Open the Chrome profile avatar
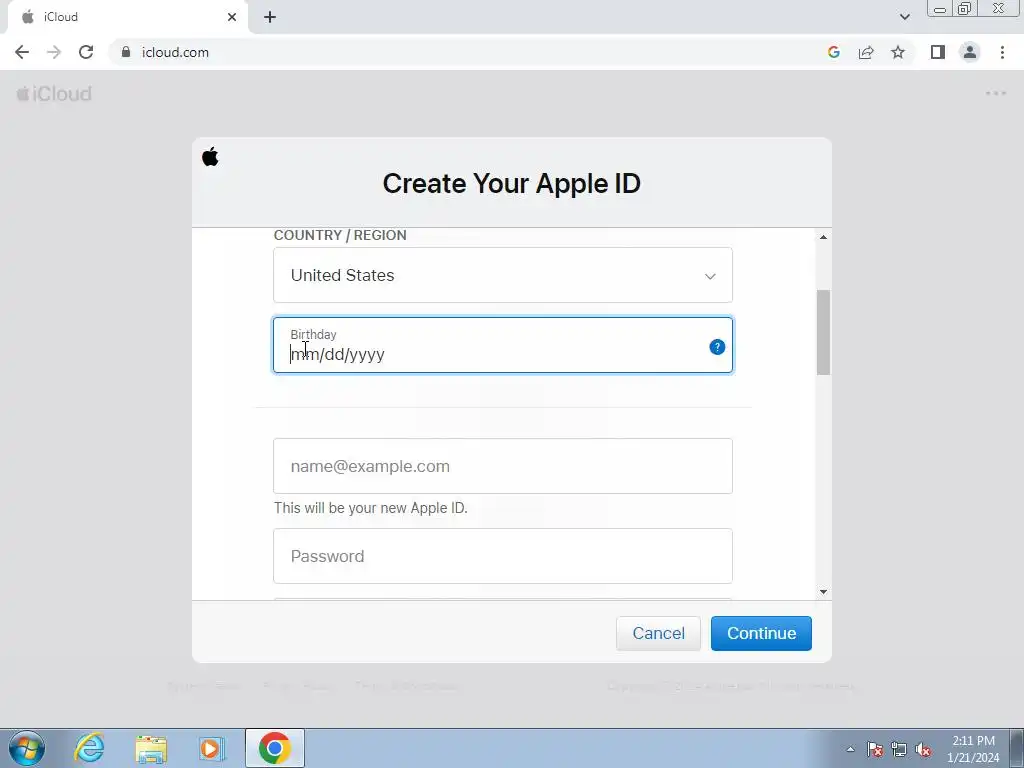This screenshot has width=1024, height=768. coord(970,52)
